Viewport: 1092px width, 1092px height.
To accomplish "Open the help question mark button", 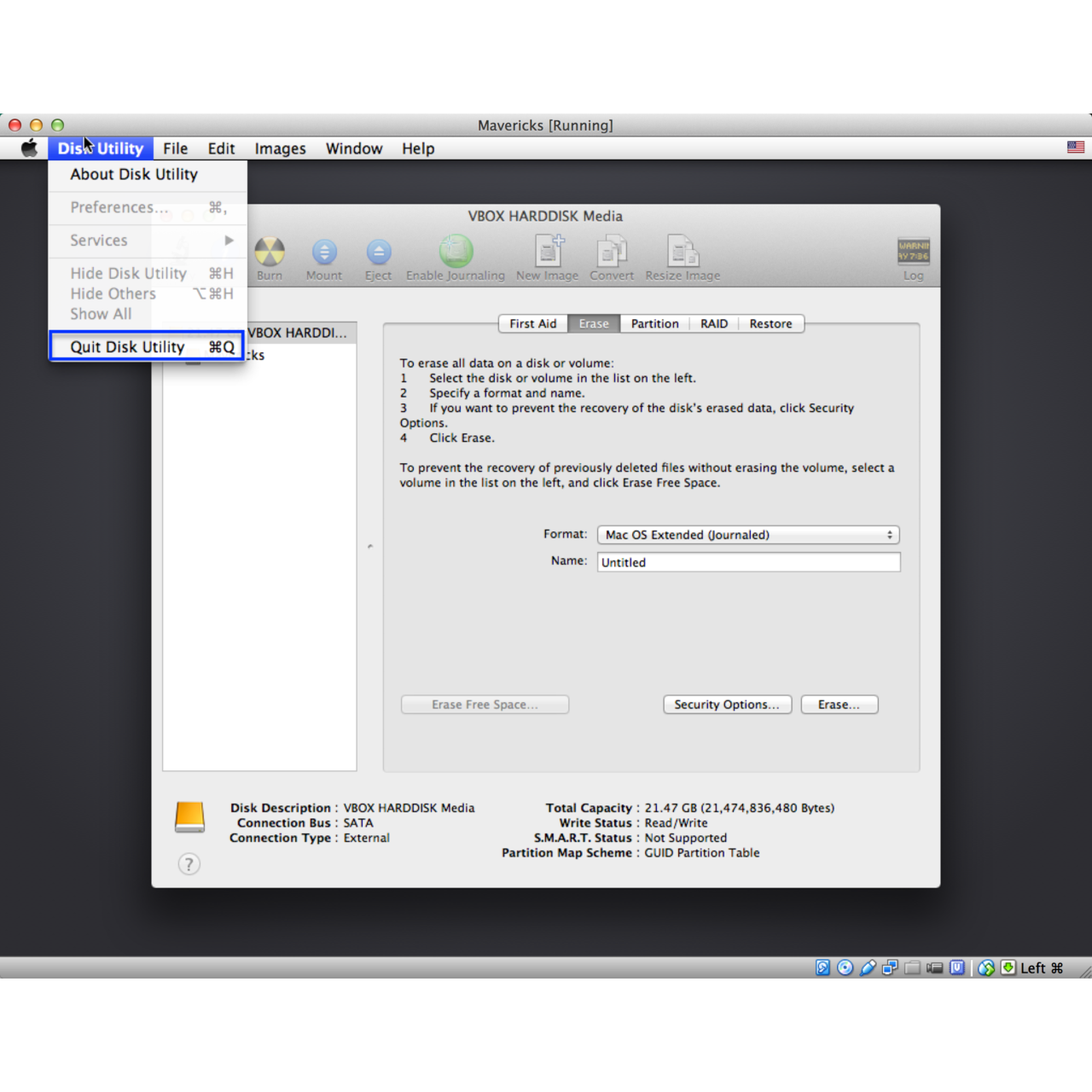I will [189, 864].
